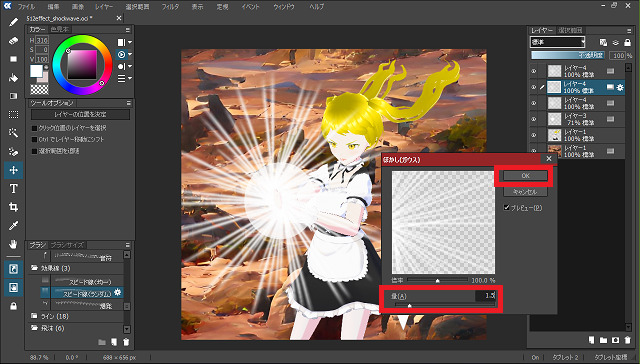
Task: Click OK in the blur dialog
Action: (525, 176)
